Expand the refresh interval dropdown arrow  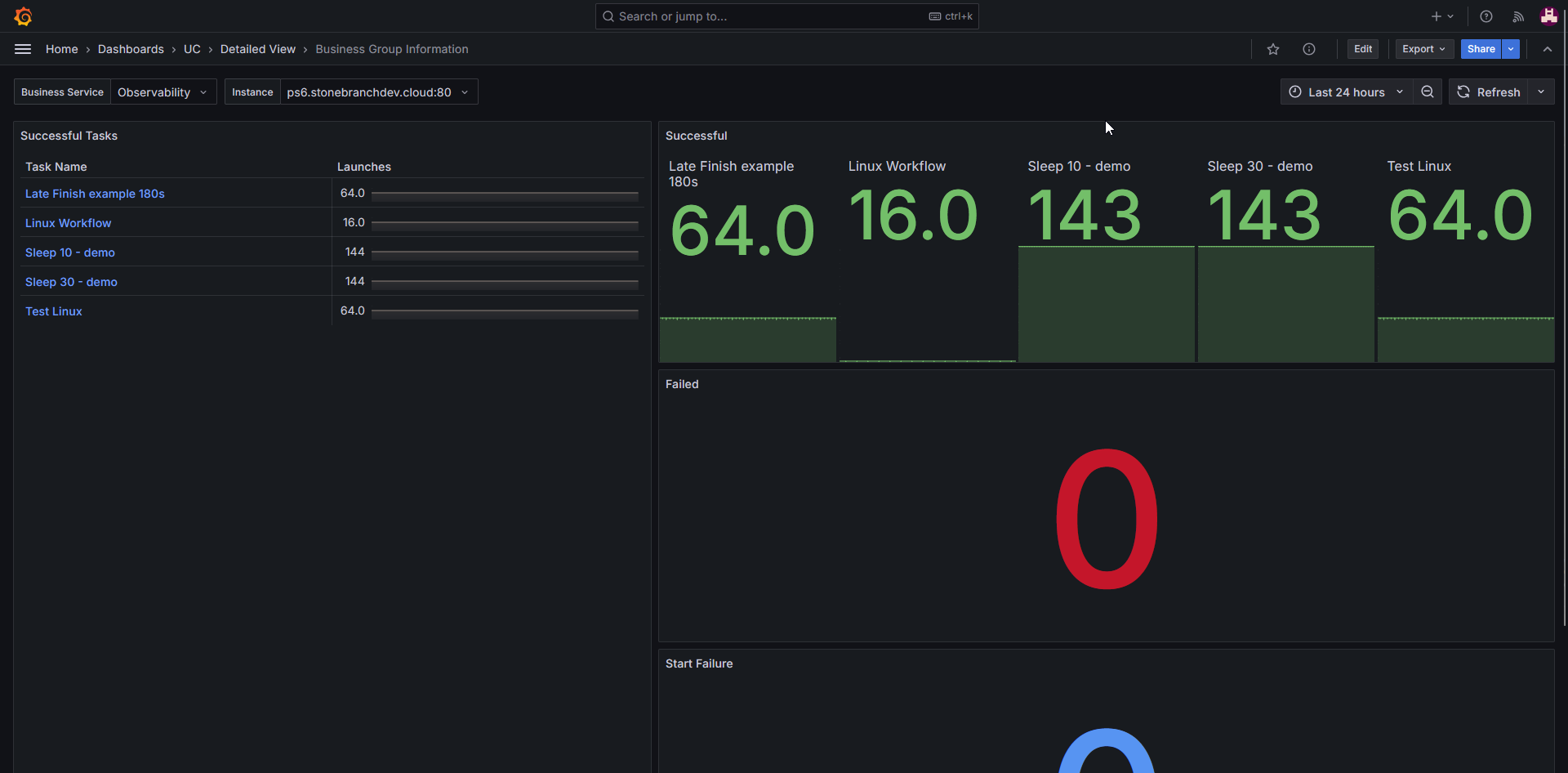point(1541,92)
